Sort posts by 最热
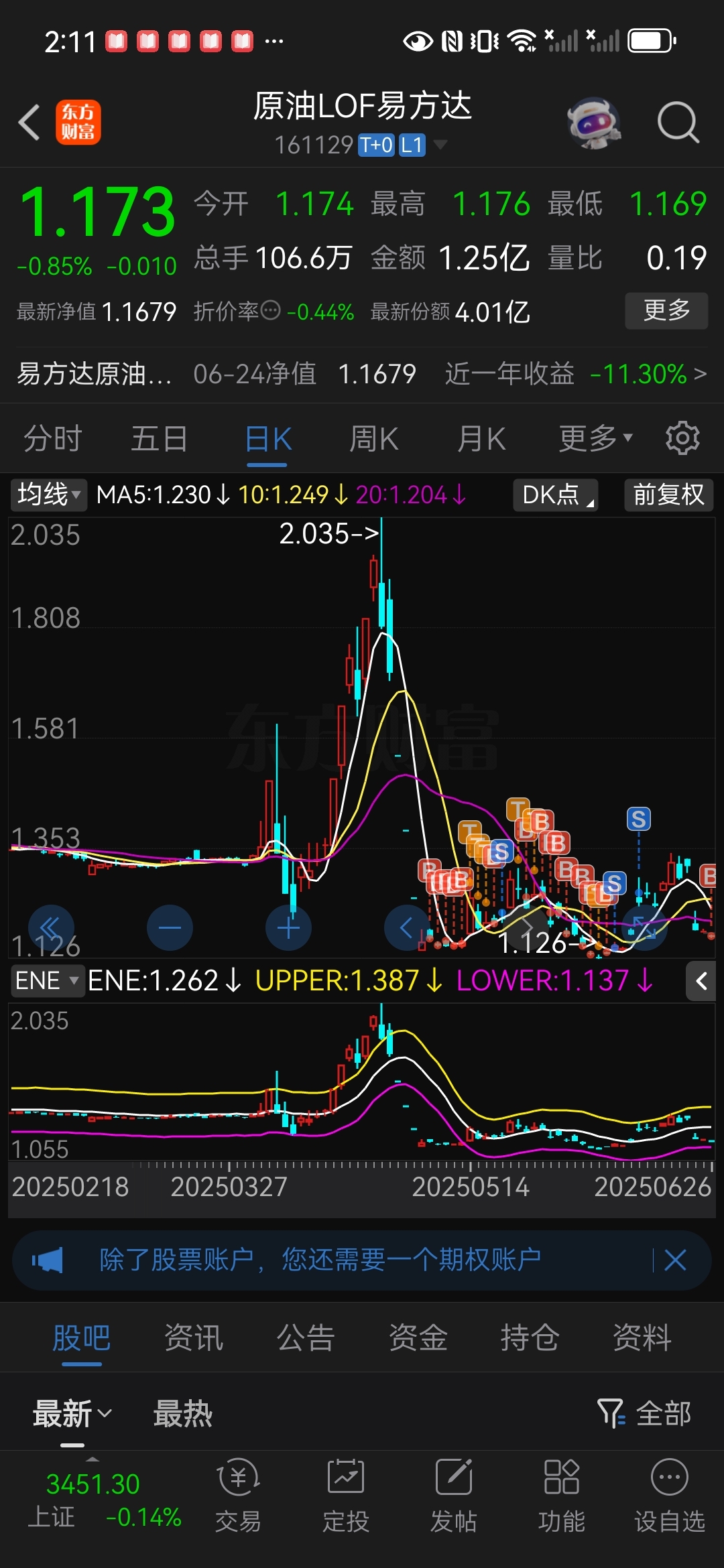The width and height of the screenshot is (724, 1568). tap(183, 1414)
